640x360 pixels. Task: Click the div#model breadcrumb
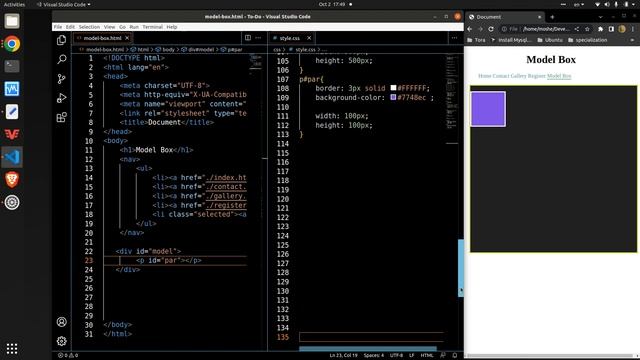198,49
